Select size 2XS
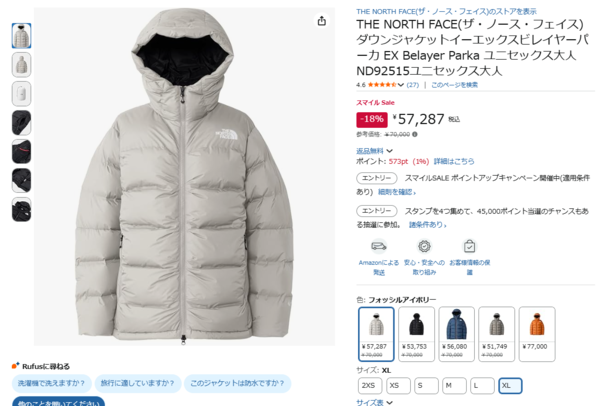The width and height of the screenshot is (600, 406). (370, 385)
